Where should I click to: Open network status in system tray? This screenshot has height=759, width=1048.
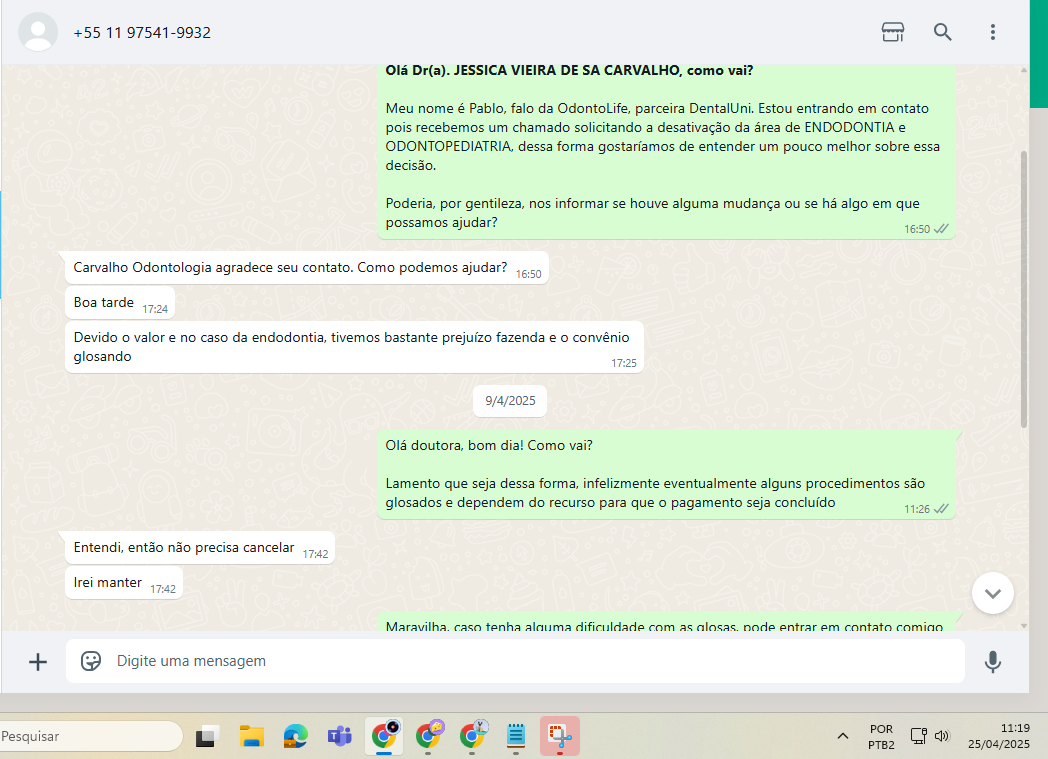coord(918,736)
